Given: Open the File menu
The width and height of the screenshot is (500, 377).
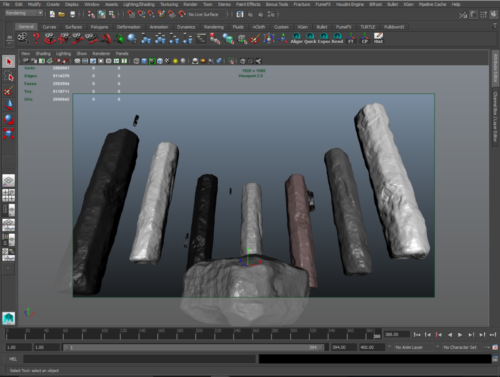Looking at the screenshot, I should [x=6, y=4].
